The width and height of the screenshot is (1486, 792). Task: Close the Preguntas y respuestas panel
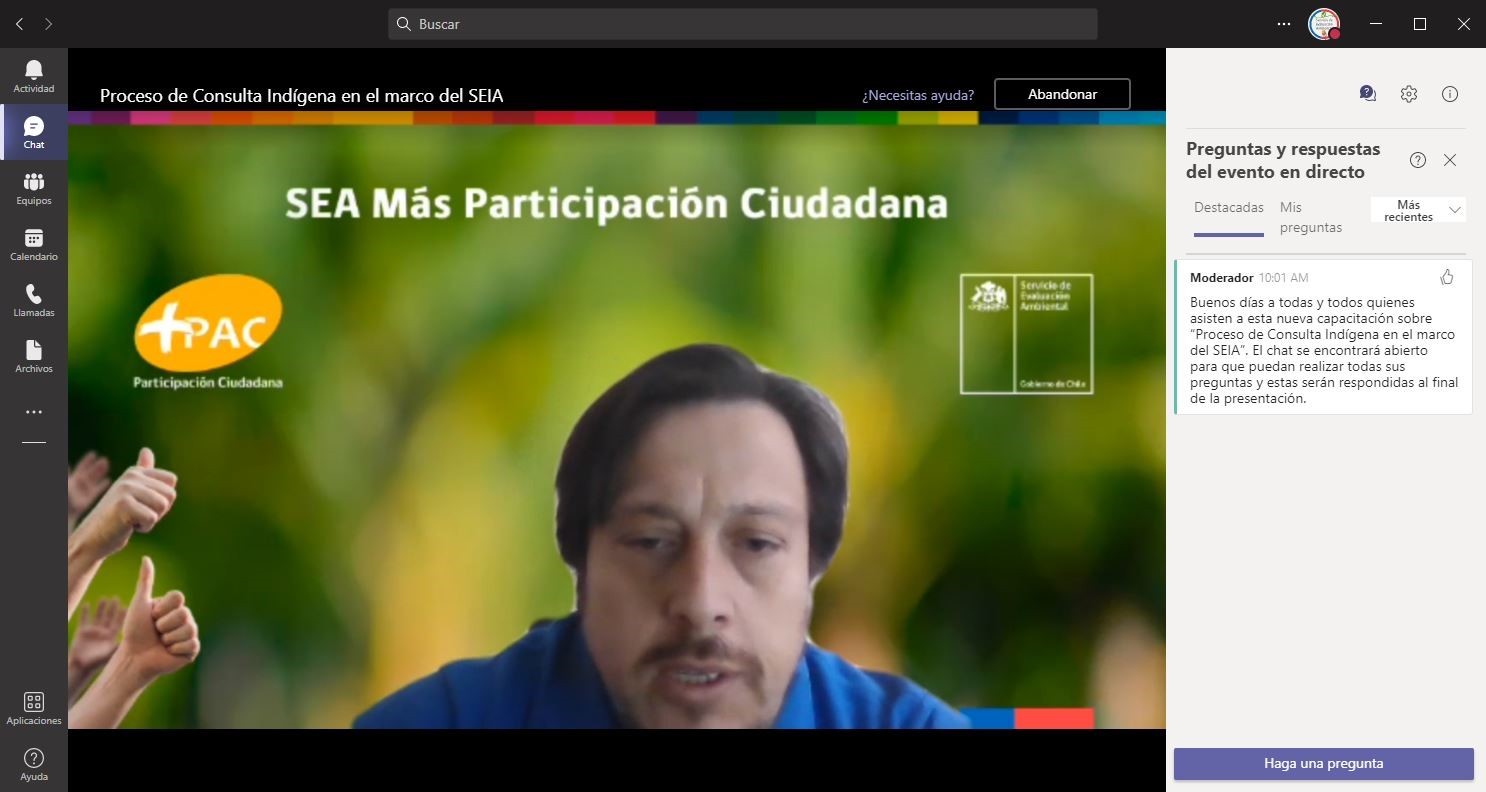1450,160
